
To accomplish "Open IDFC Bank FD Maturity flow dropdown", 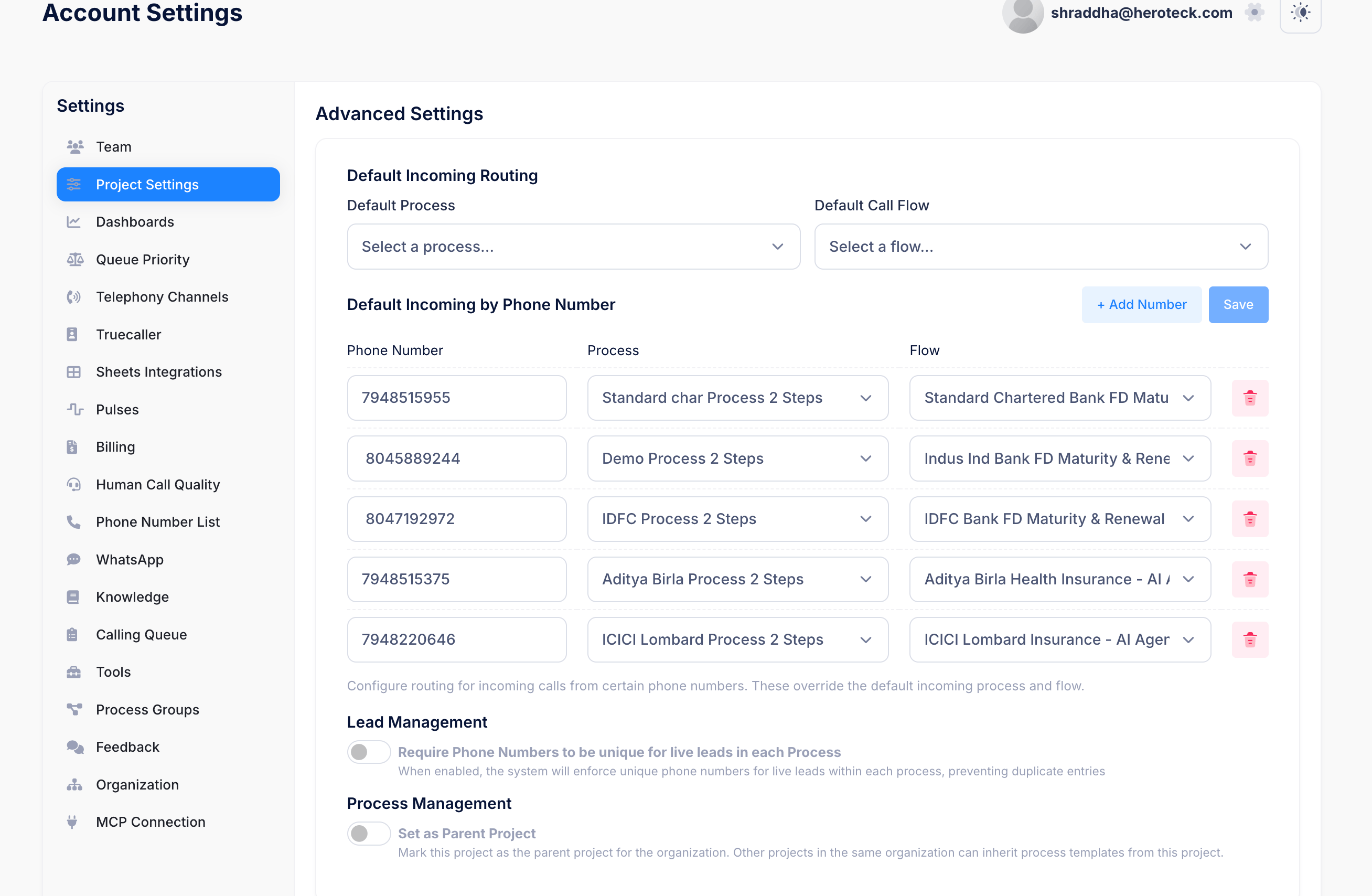I will (x=1060, y=519).
